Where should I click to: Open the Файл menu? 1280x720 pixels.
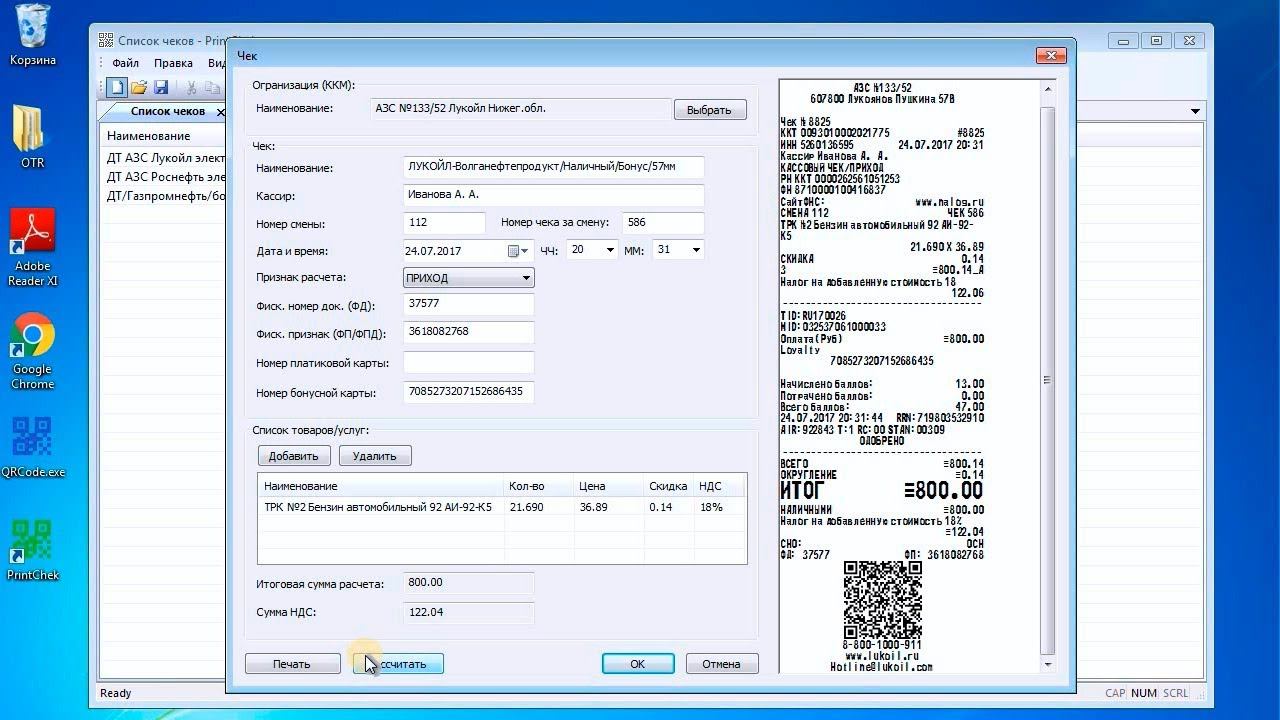125,63
